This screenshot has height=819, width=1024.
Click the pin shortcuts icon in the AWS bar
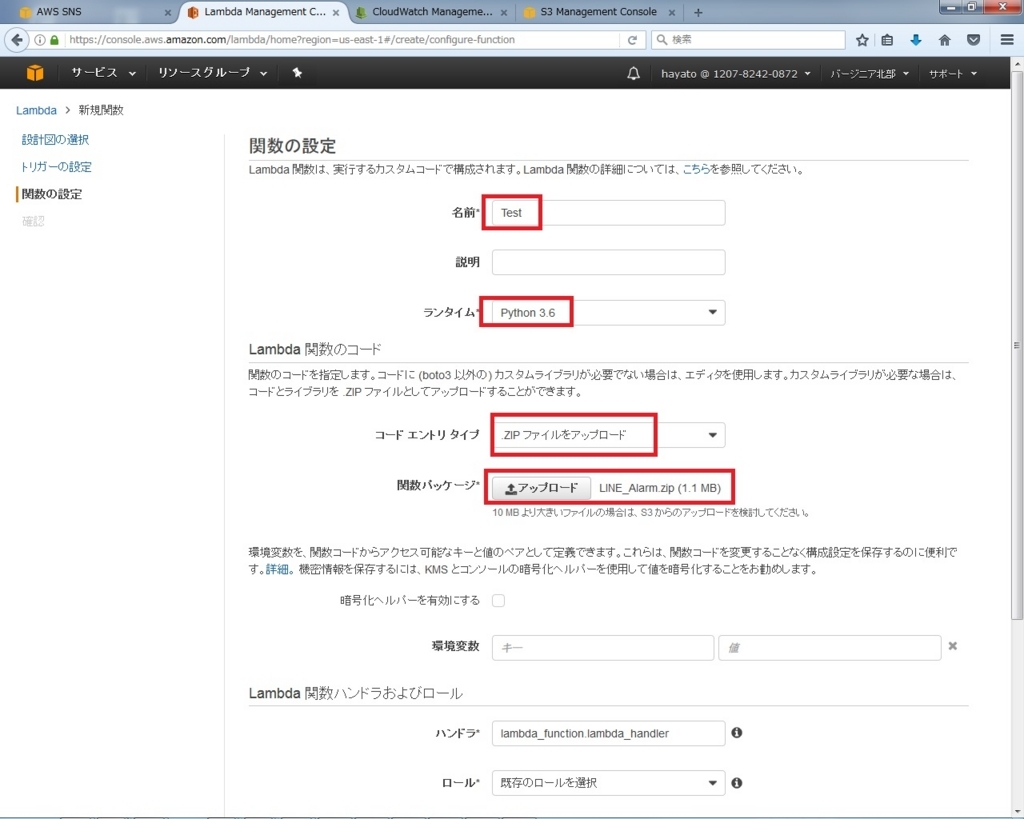pyautogui.click(x=297, y=73)
